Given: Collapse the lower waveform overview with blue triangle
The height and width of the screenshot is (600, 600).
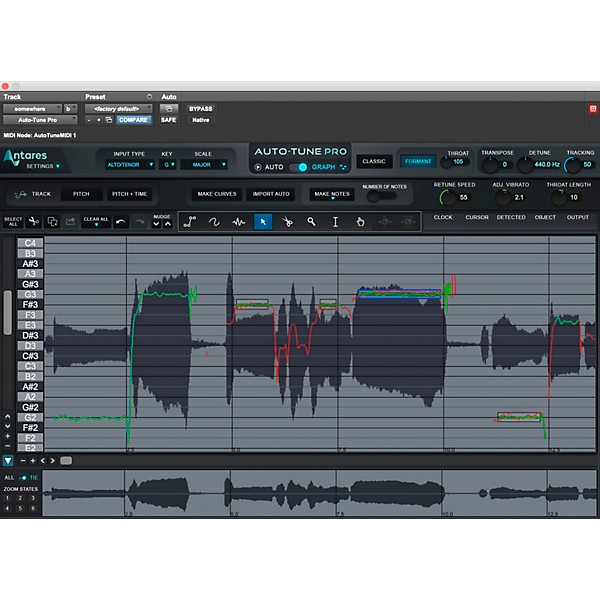Looking at the screenshot, I should tap(8, 461).
